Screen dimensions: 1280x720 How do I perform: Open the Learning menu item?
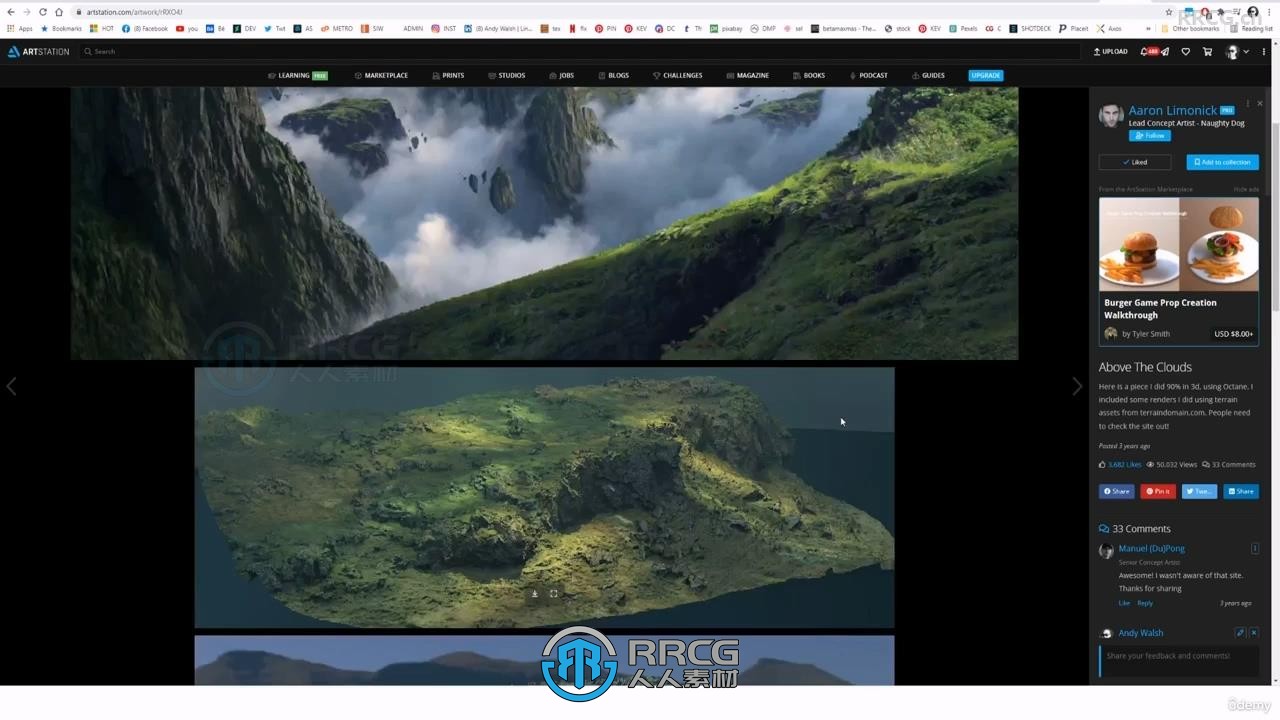click(x=298, y=75)
